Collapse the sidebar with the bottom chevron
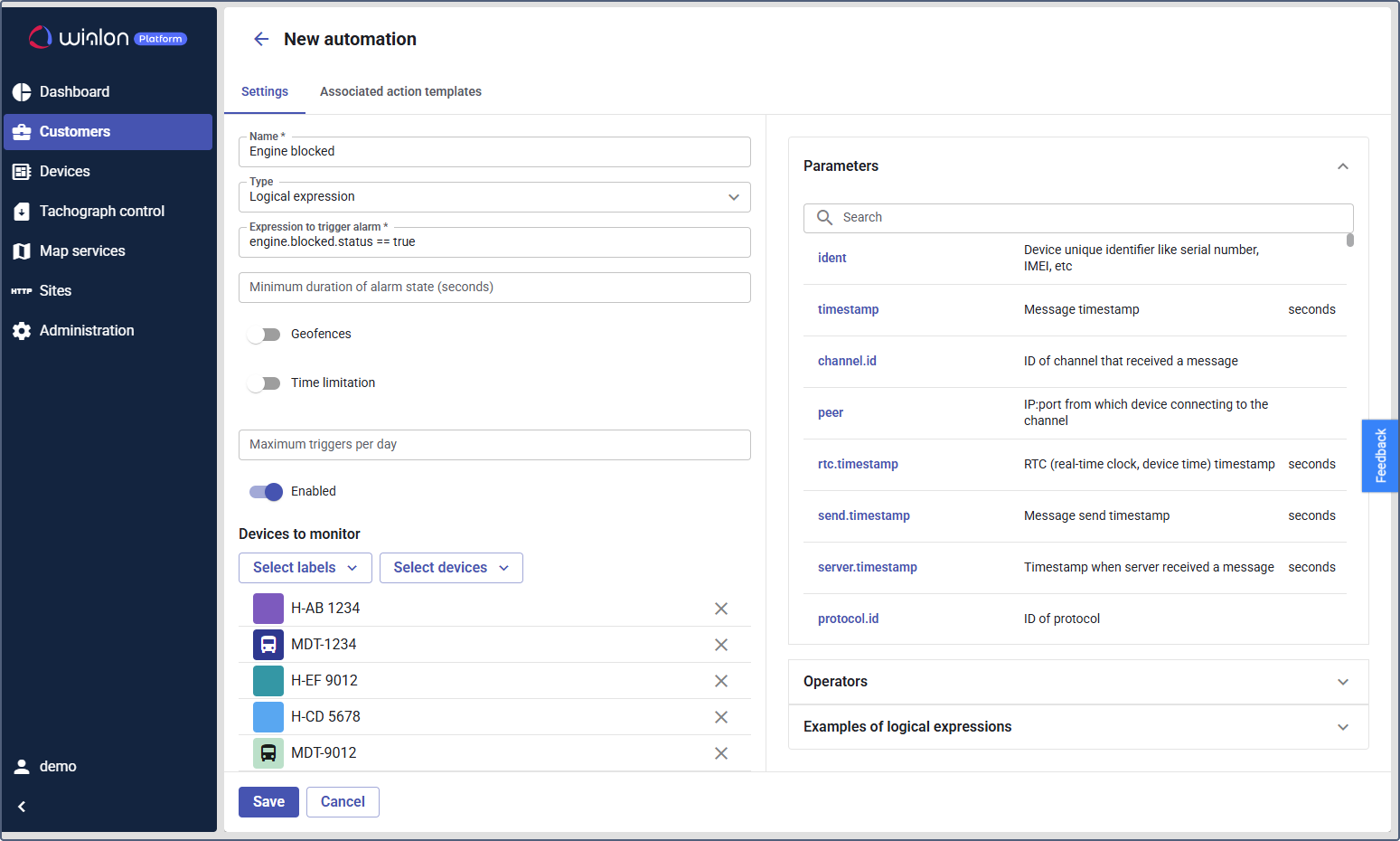The height and width of the screenshot is (841, 1400). (22, 807)
